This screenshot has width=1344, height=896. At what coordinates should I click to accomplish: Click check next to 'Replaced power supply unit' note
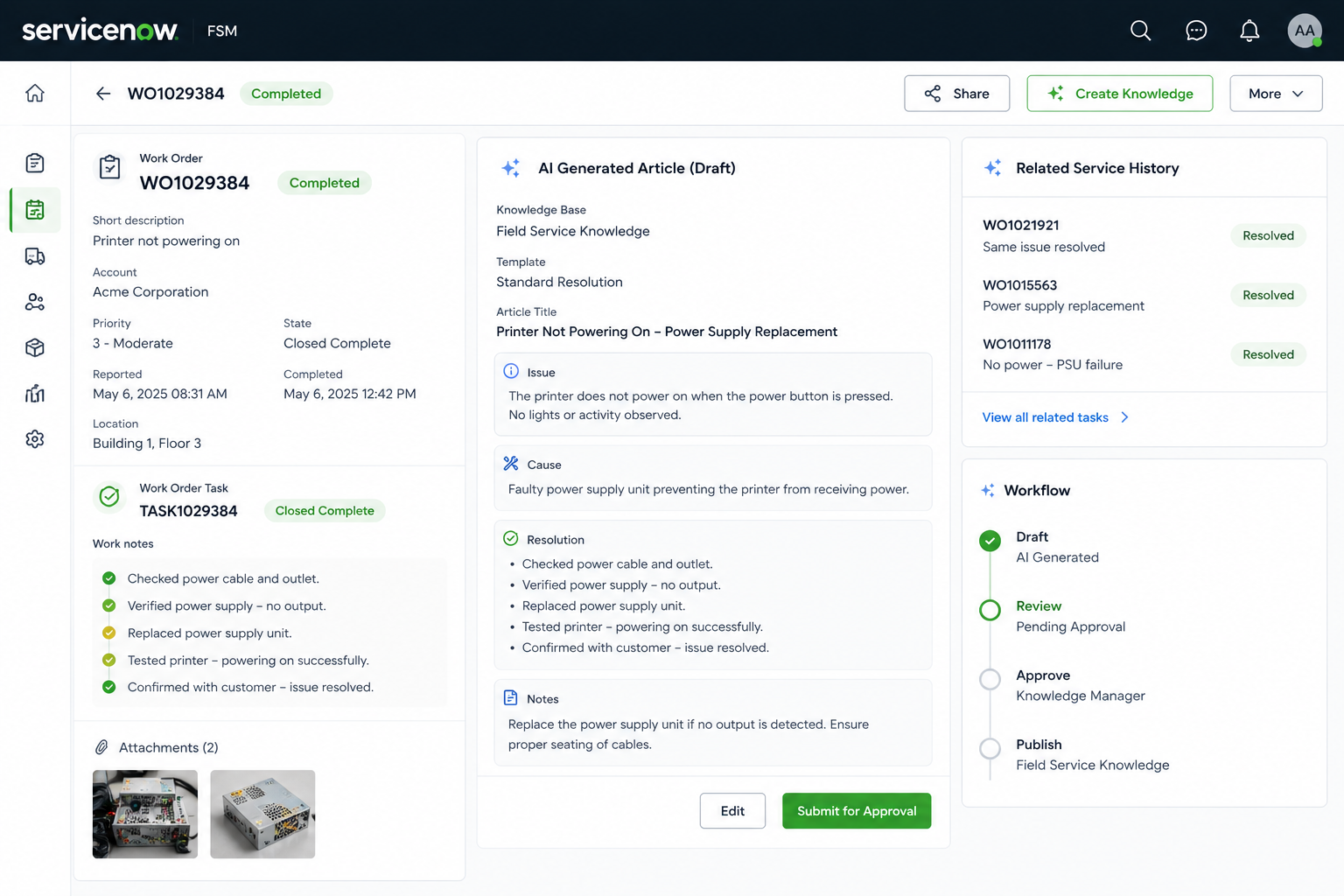click(x=109, y=633)
